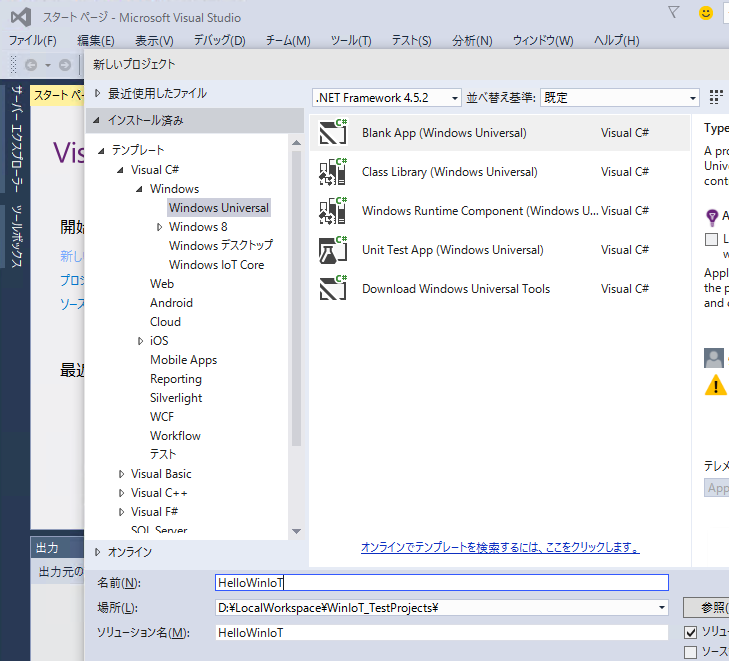Click the purple lightbulb icon

point(712,217)
